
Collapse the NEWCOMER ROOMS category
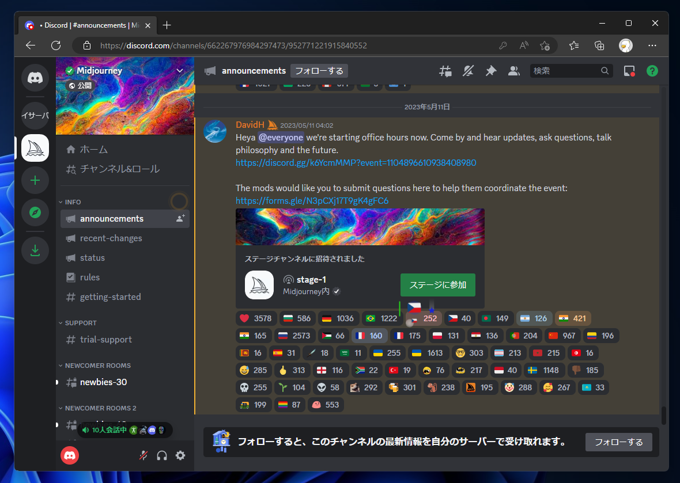pos(95,366)
